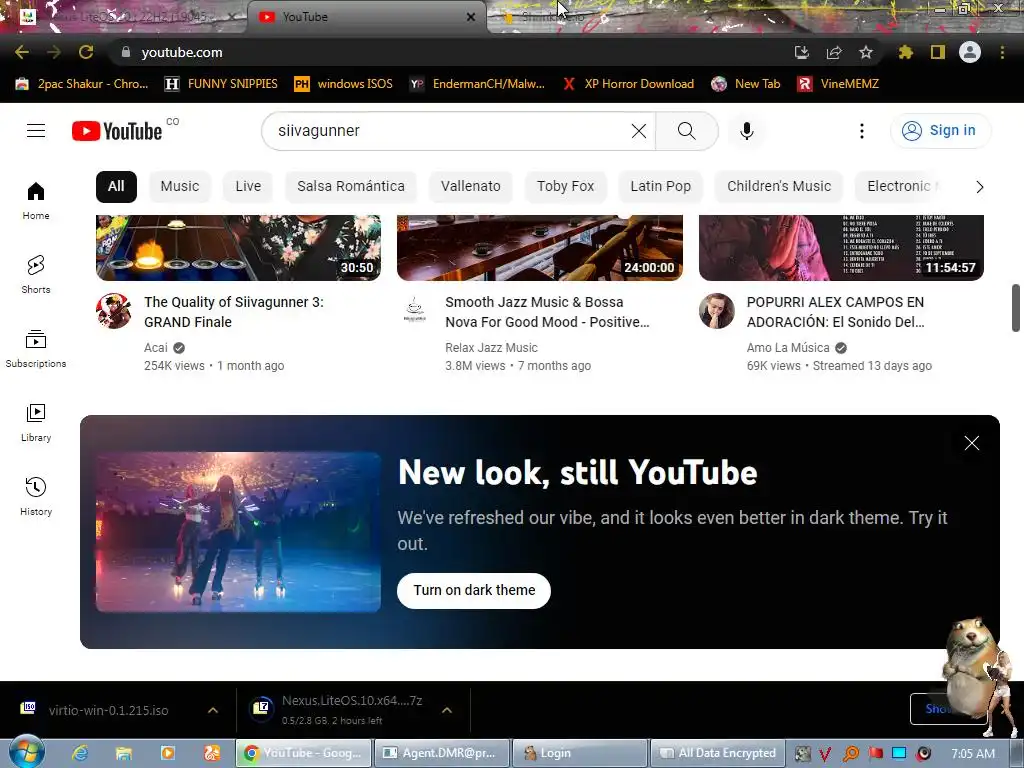Select the Vallenato filter chip
Viewport: 1024px width, 768px height.
(x=470, y=187)
